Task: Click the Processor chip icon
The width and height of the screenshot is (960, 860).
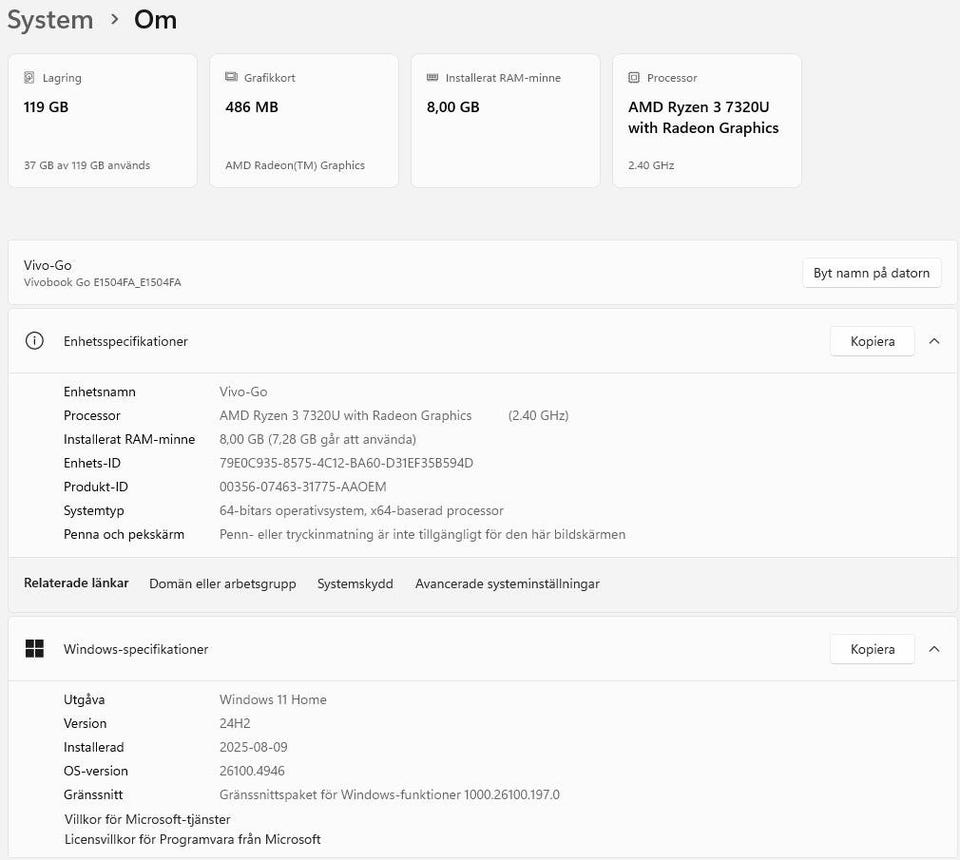Action: tap(634, 78)
